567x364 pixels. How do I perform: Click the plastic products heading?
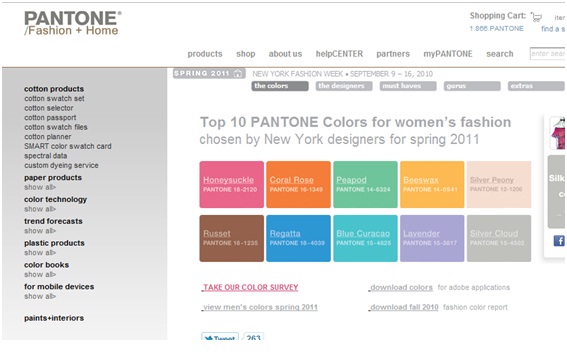click(x=54, y=243)
